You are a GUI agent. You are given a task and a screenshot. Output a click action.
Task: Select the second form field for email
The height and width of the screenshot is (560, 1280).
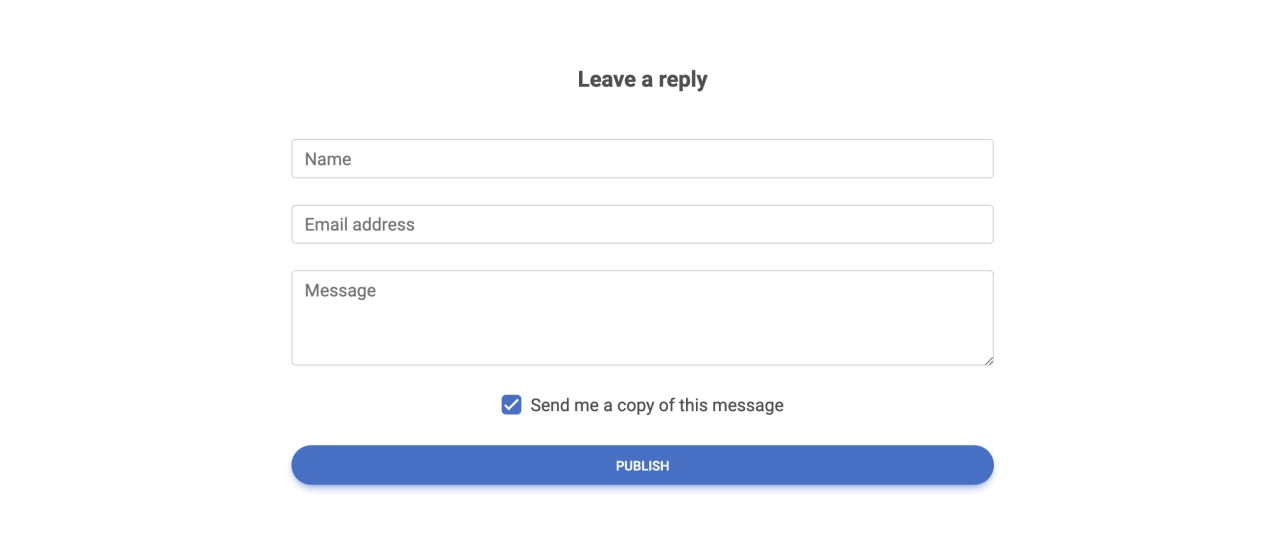[x=642, y=224]
